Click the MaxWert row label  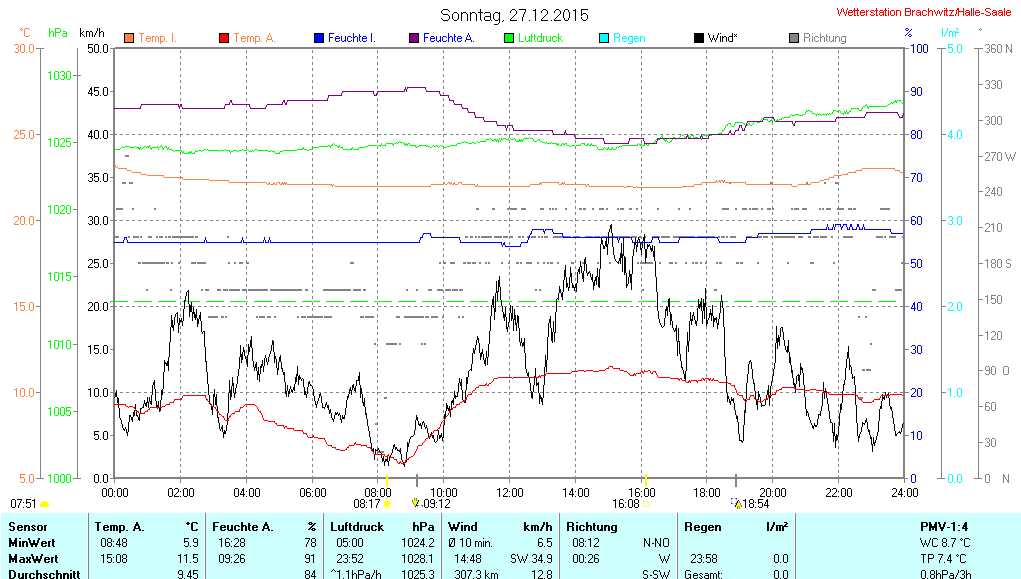tap(33, 558)
